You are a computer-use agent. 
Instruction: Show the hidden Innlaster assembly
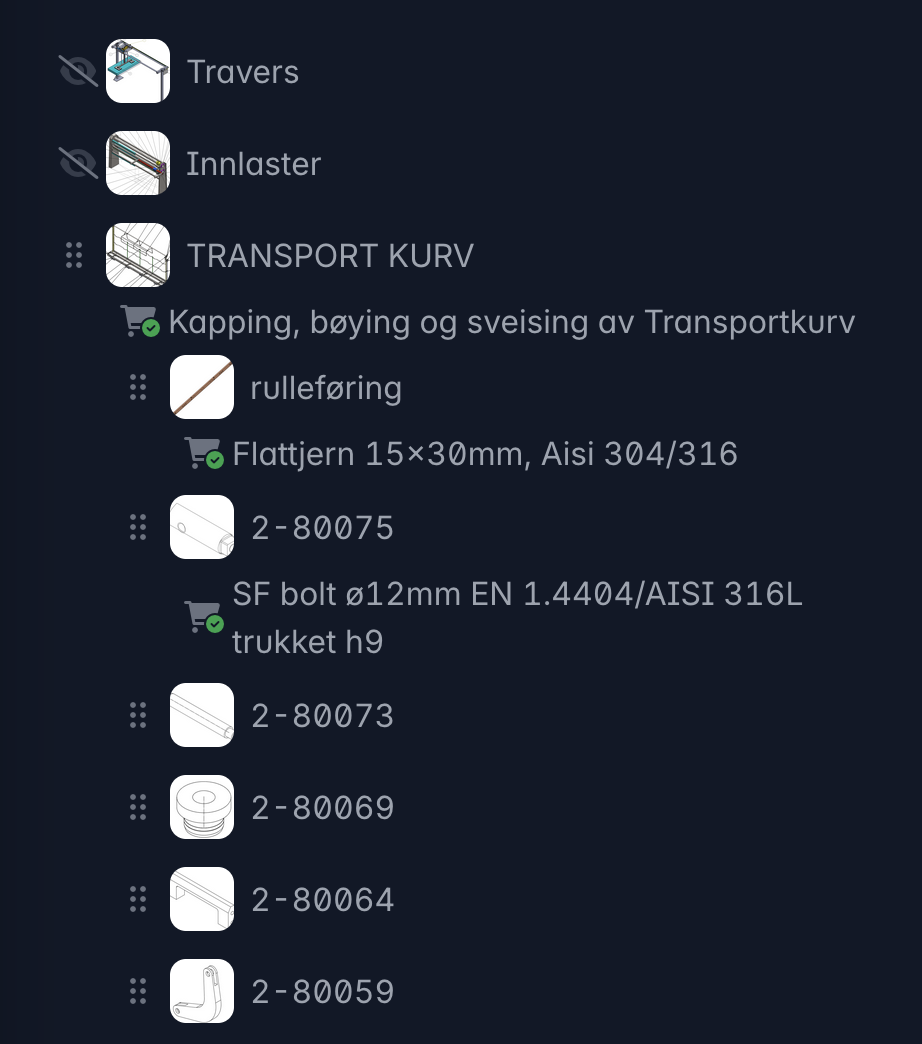78,163
